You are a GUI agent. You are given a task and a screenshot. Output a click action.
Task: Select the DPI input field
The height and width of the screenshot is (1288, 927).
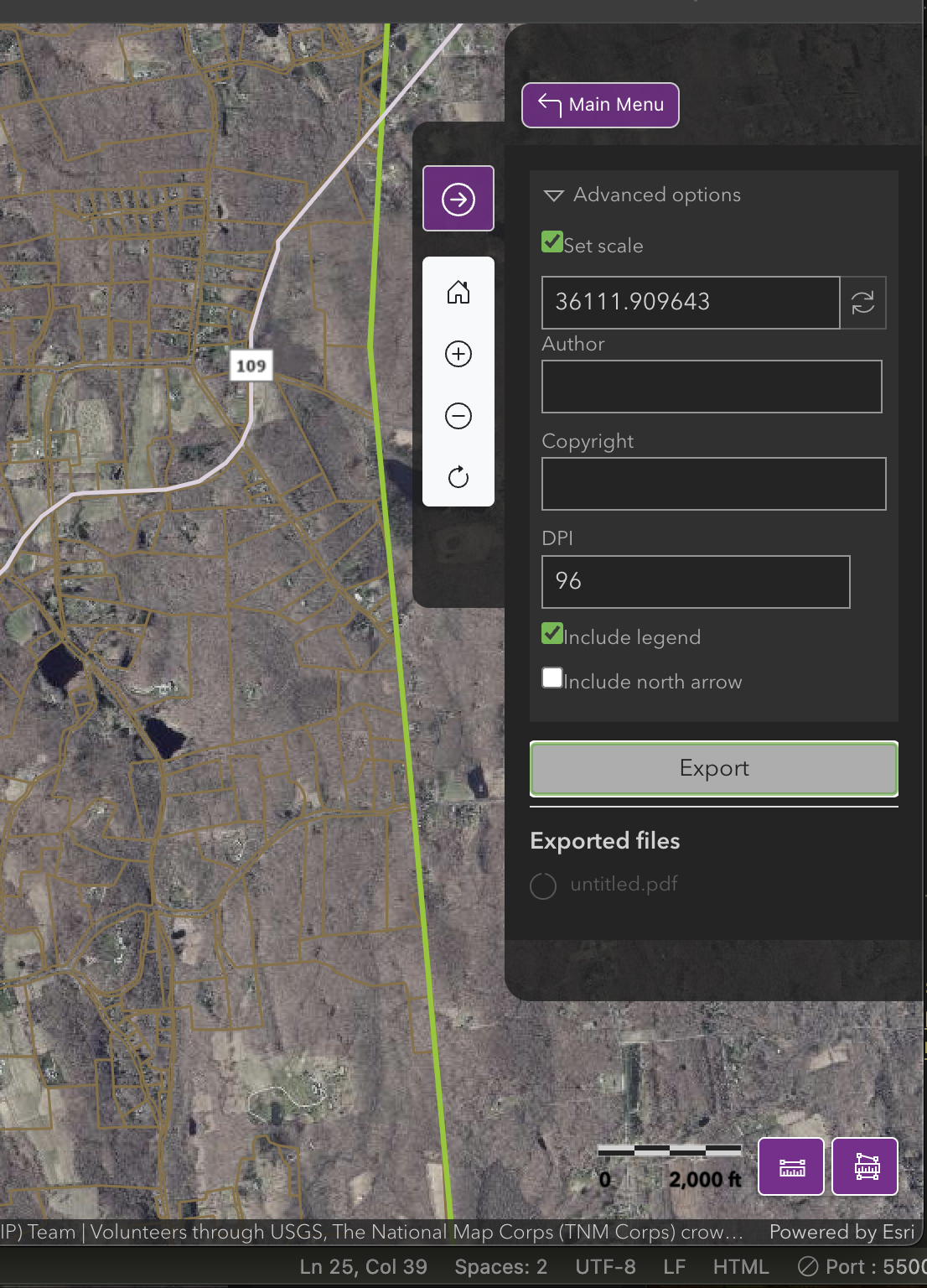(696, 581)
